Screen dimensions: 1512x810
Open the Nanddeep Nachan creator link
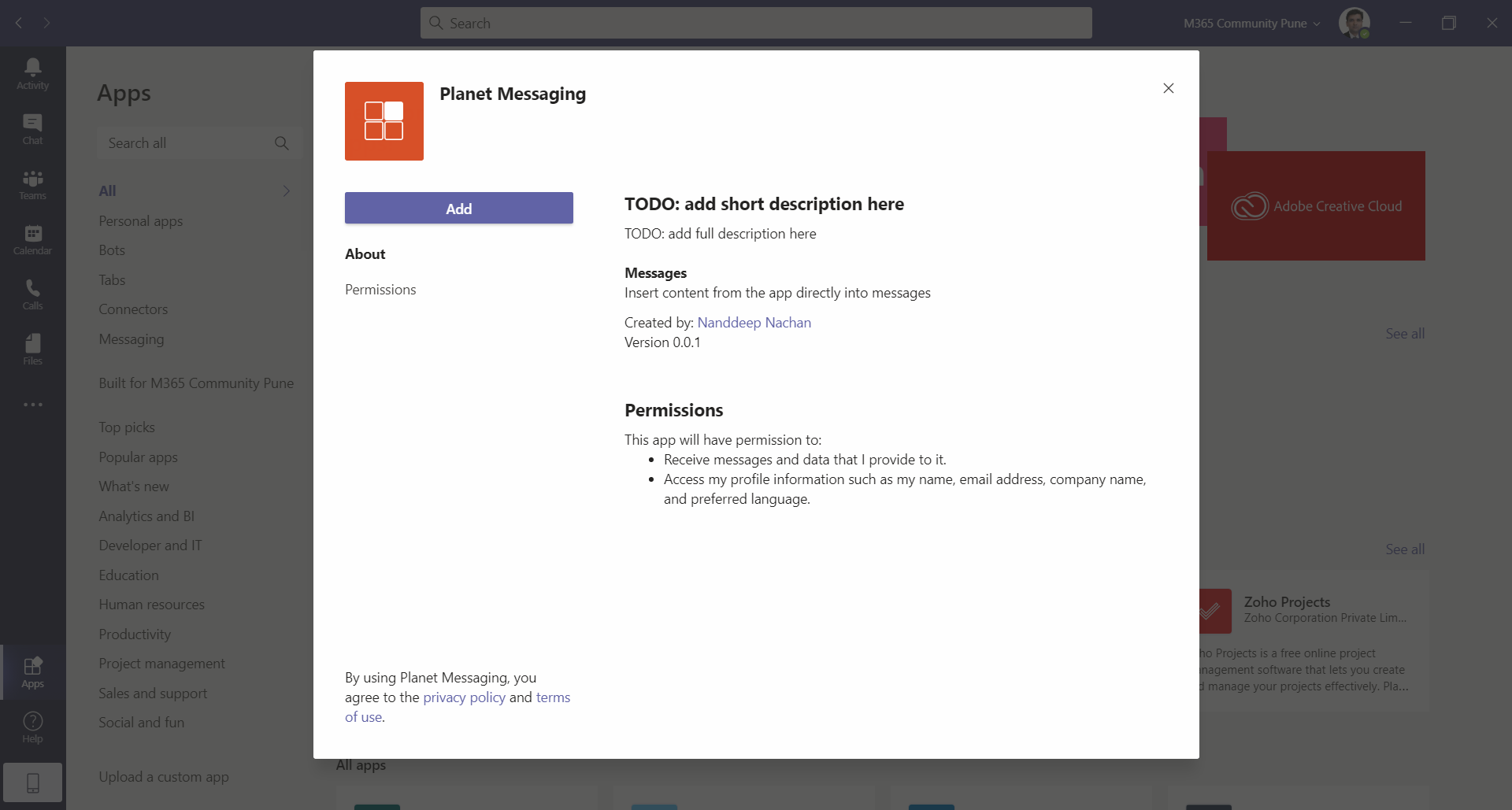point(754,323)
